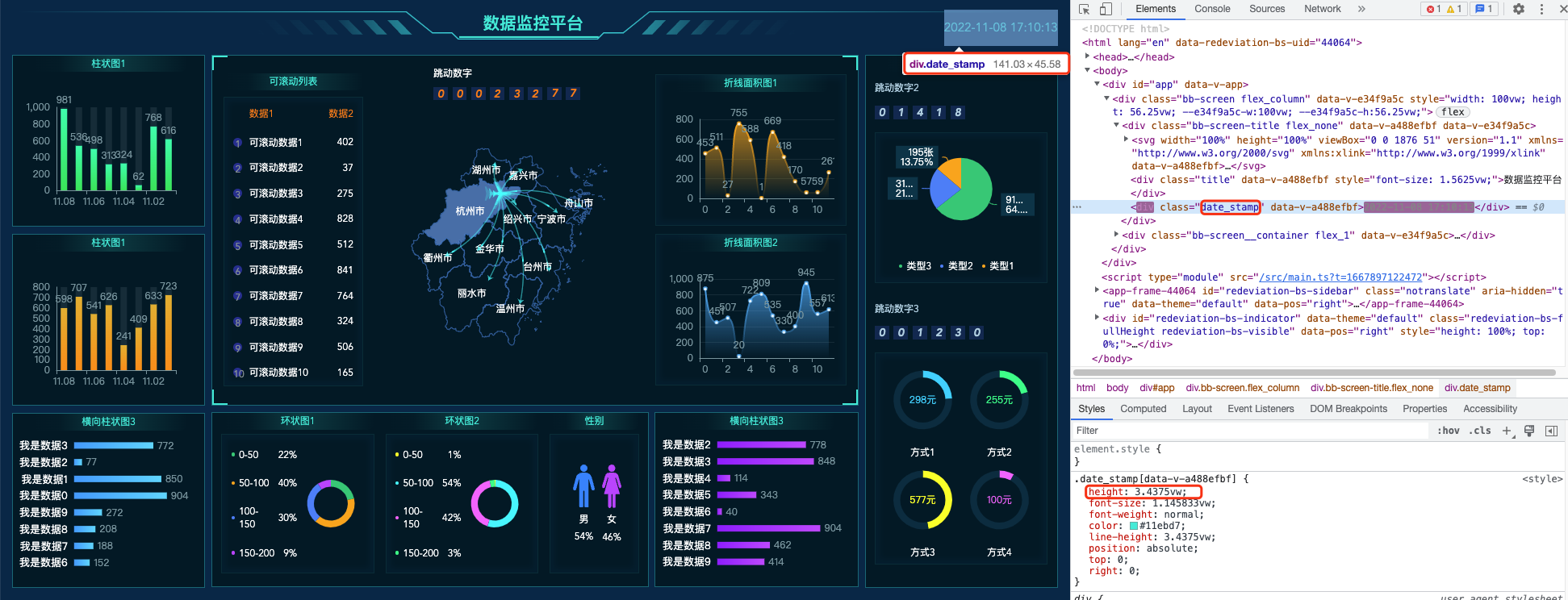Image resolution: width=1568 pixels, height=600 pixels.
Task: Open the Styles pane tab
Action: pos(1091,409)
